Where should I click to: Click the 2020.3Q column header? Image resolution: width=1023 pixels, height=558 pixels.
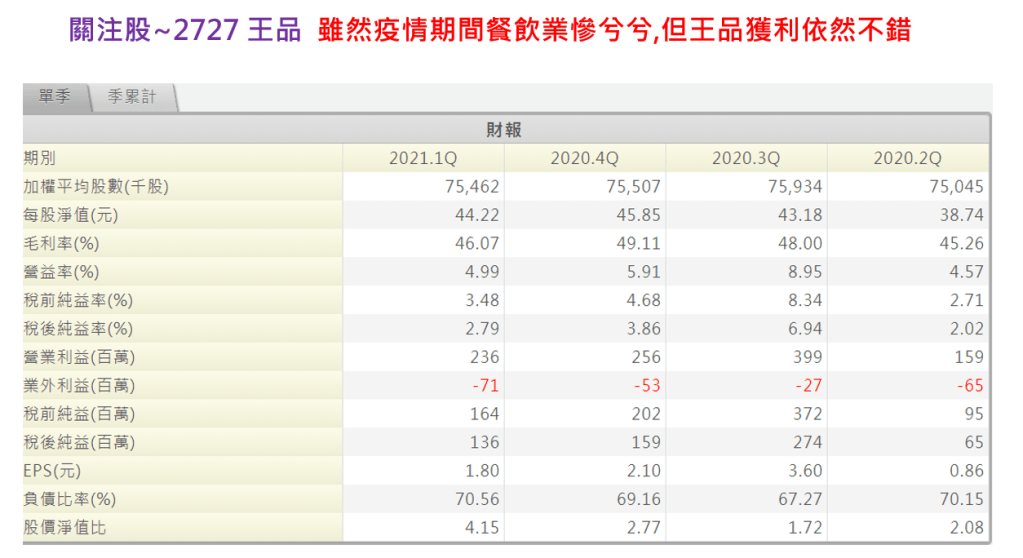tap(746, 158)
